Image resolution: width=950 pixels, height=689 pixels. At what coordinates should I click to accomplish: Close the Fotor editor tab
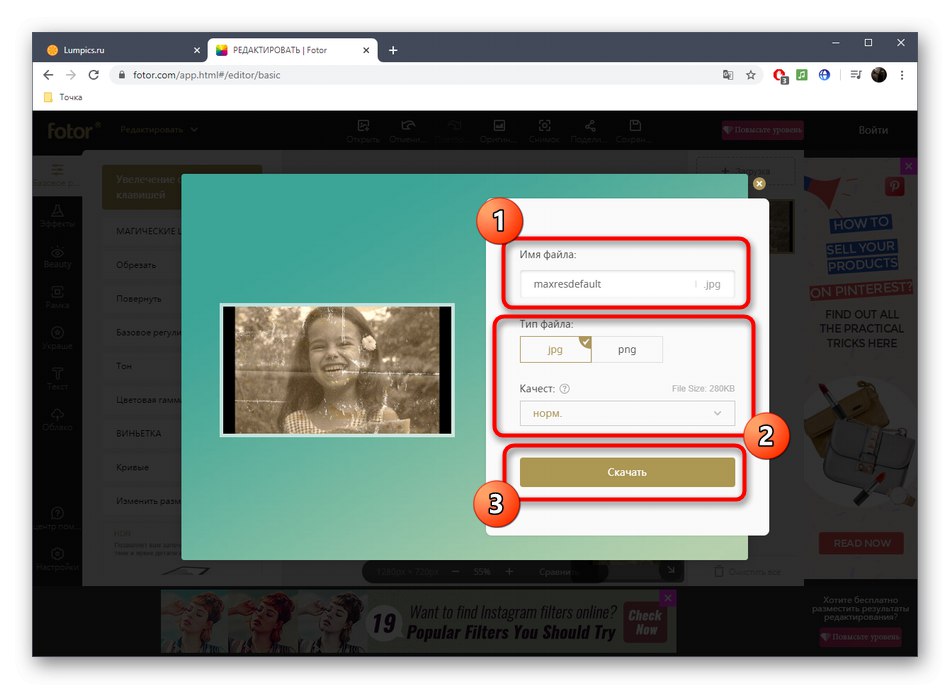click(366, 50)
